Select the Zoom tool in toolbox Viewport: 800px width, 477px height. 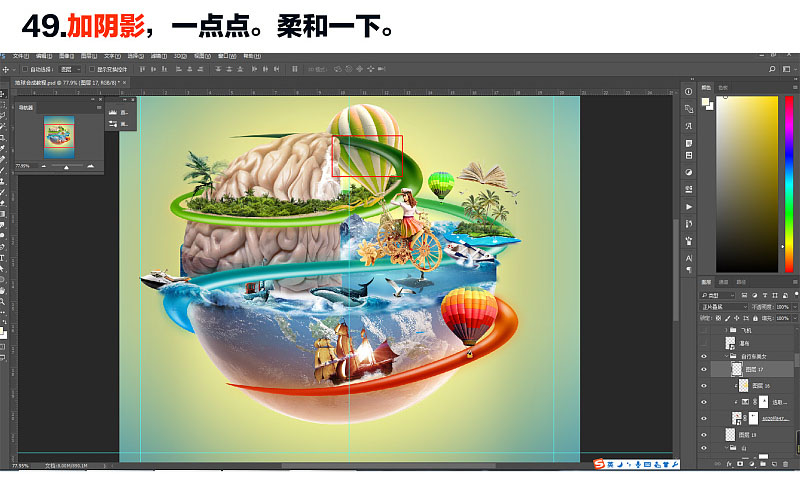click(3, 302)
